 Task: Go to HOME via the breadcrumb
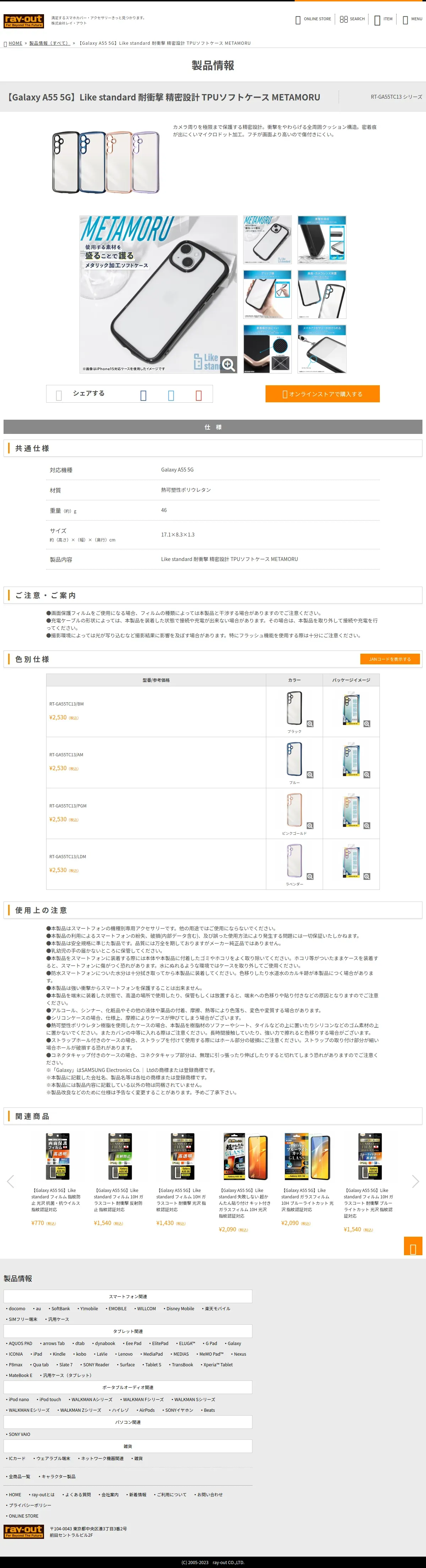point(15,43)
